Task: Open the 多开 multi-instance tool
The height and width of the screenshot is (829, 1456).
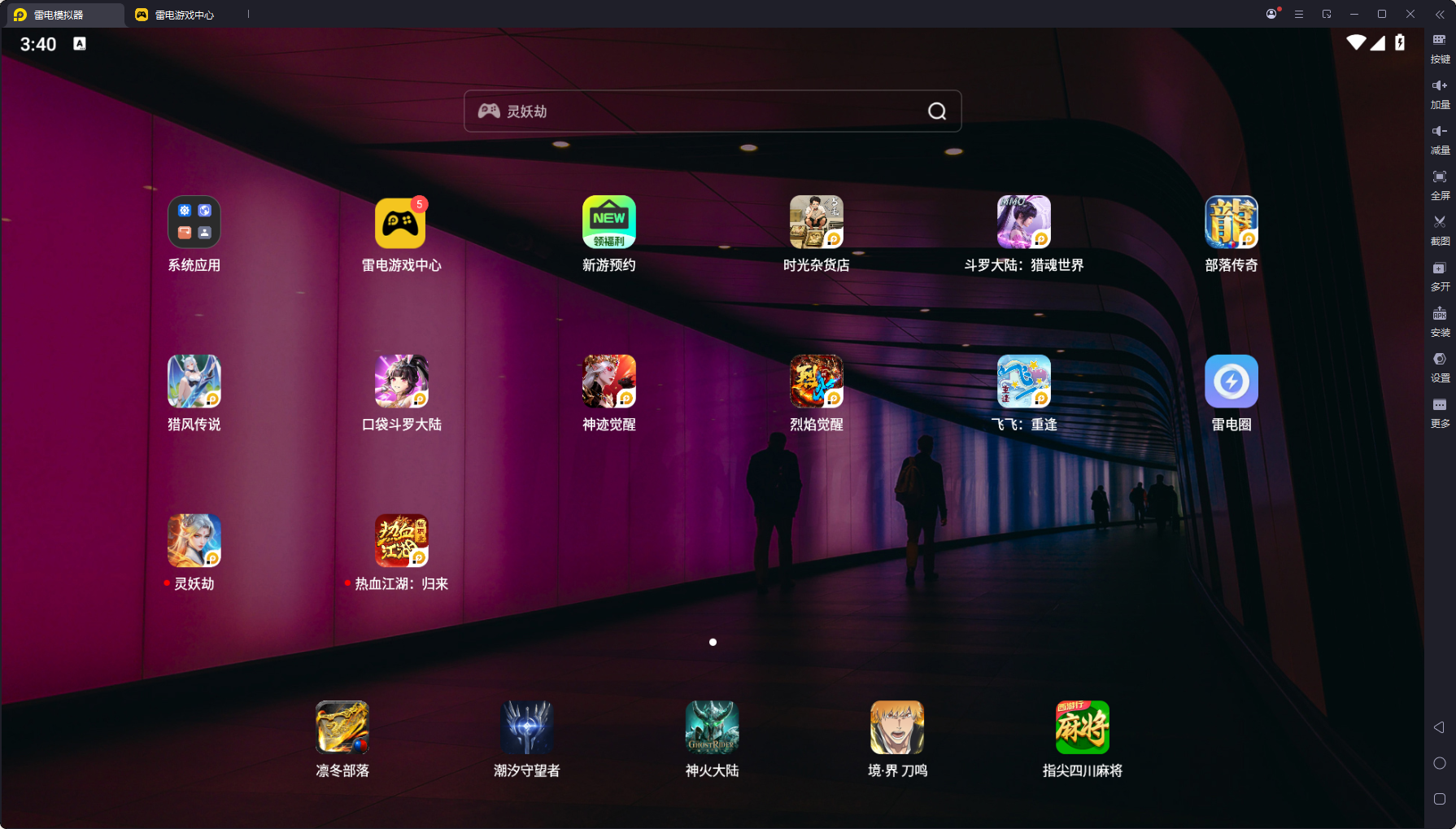Action: [x=1440, y=276]
